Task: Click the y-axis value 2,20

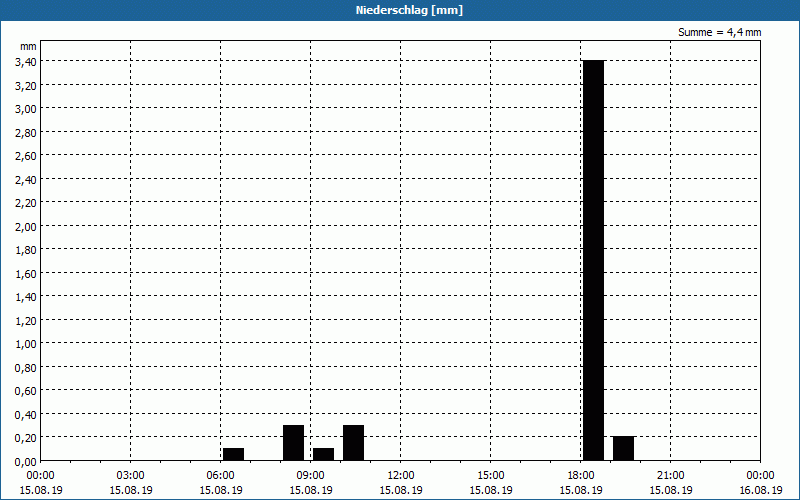Action: pos(26,203)
